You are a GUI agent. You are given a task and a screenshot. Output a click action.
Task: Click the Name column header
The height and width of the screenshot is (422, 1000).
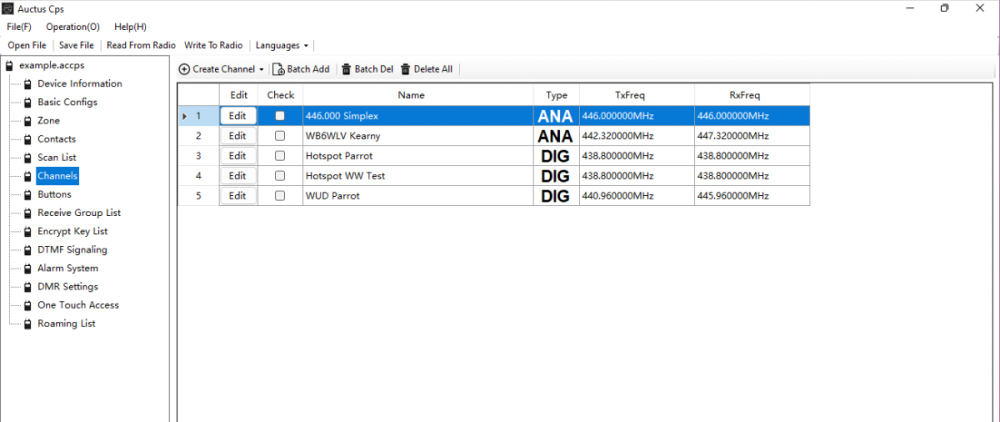coord(411,95)
